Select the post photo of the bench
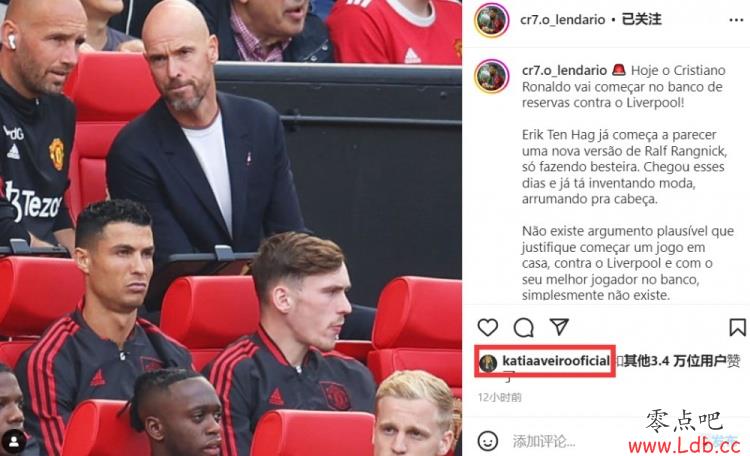The height and width of the screenshot is (456, 750). click(x=231, y=228)
